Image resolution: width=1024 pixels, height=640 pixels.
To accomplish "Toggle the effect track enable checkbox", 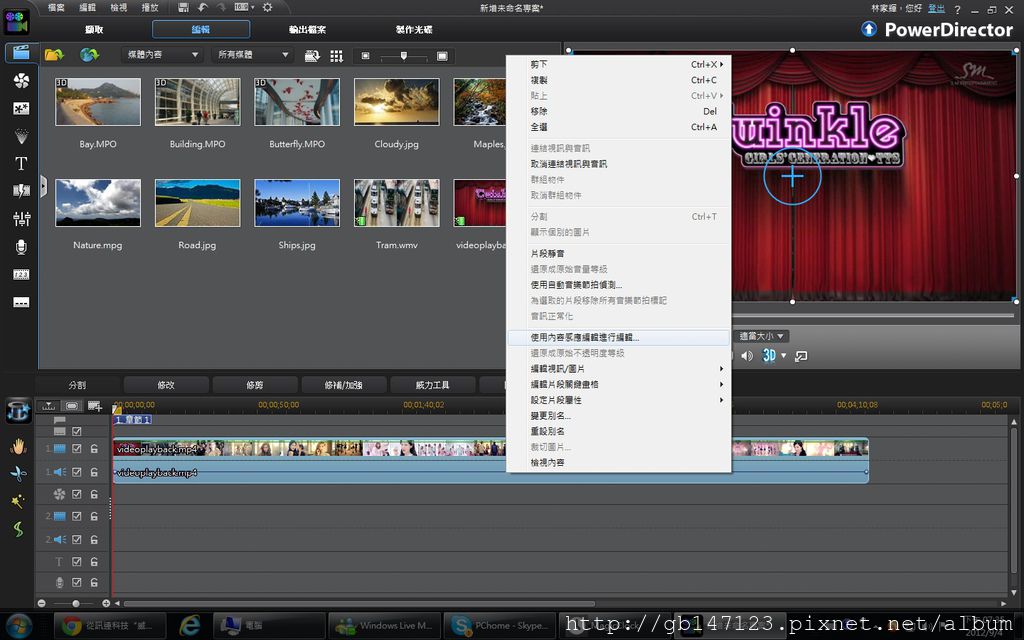I will coord(76,494).
